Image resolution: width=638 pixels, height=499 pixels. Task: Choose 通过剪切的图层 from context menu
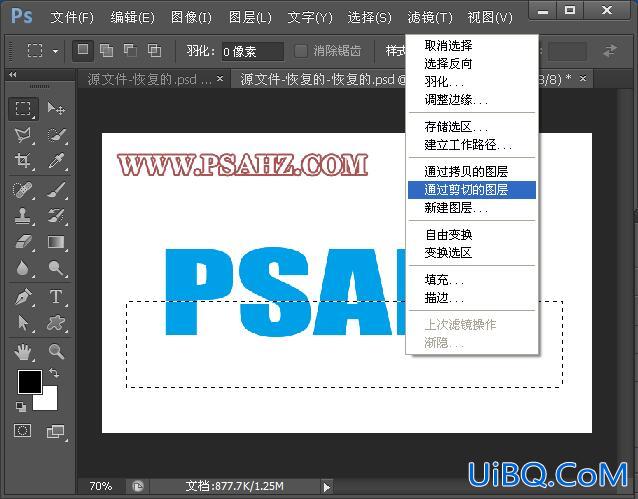pyautogui.click(x=472, y=190)
